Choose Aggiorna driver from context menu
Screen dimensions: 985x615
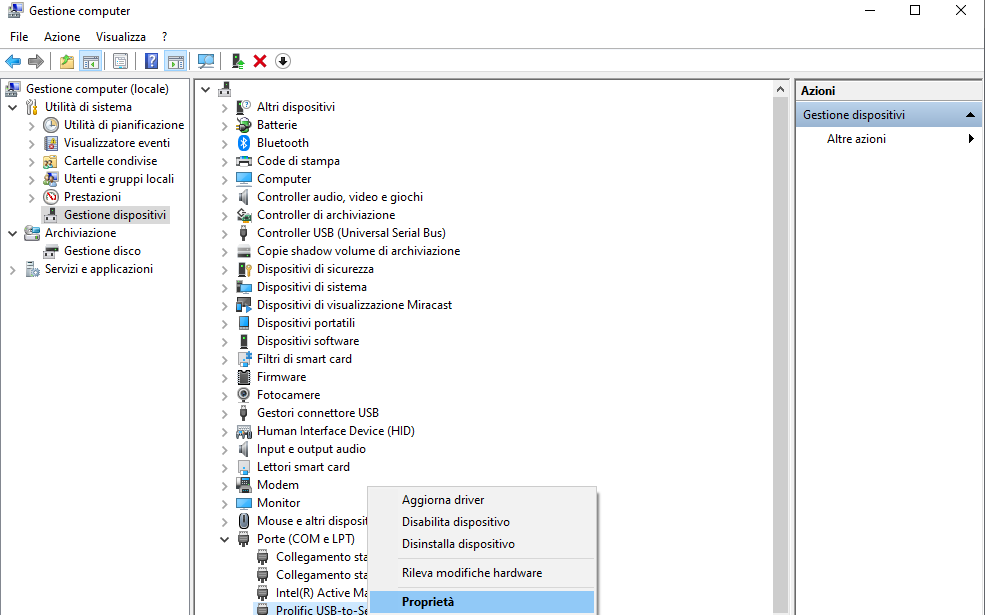point(482,500)
